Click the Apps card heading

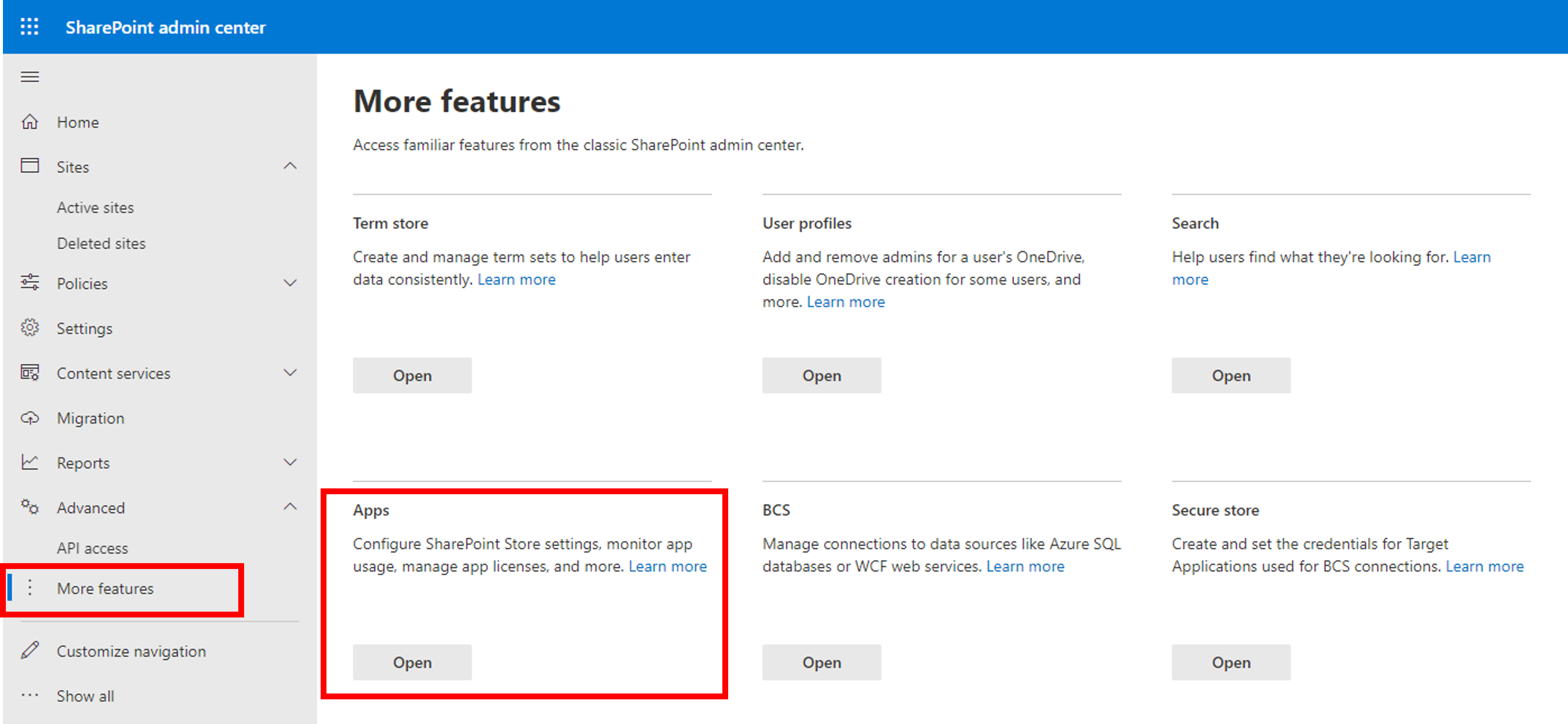(371, 511)
